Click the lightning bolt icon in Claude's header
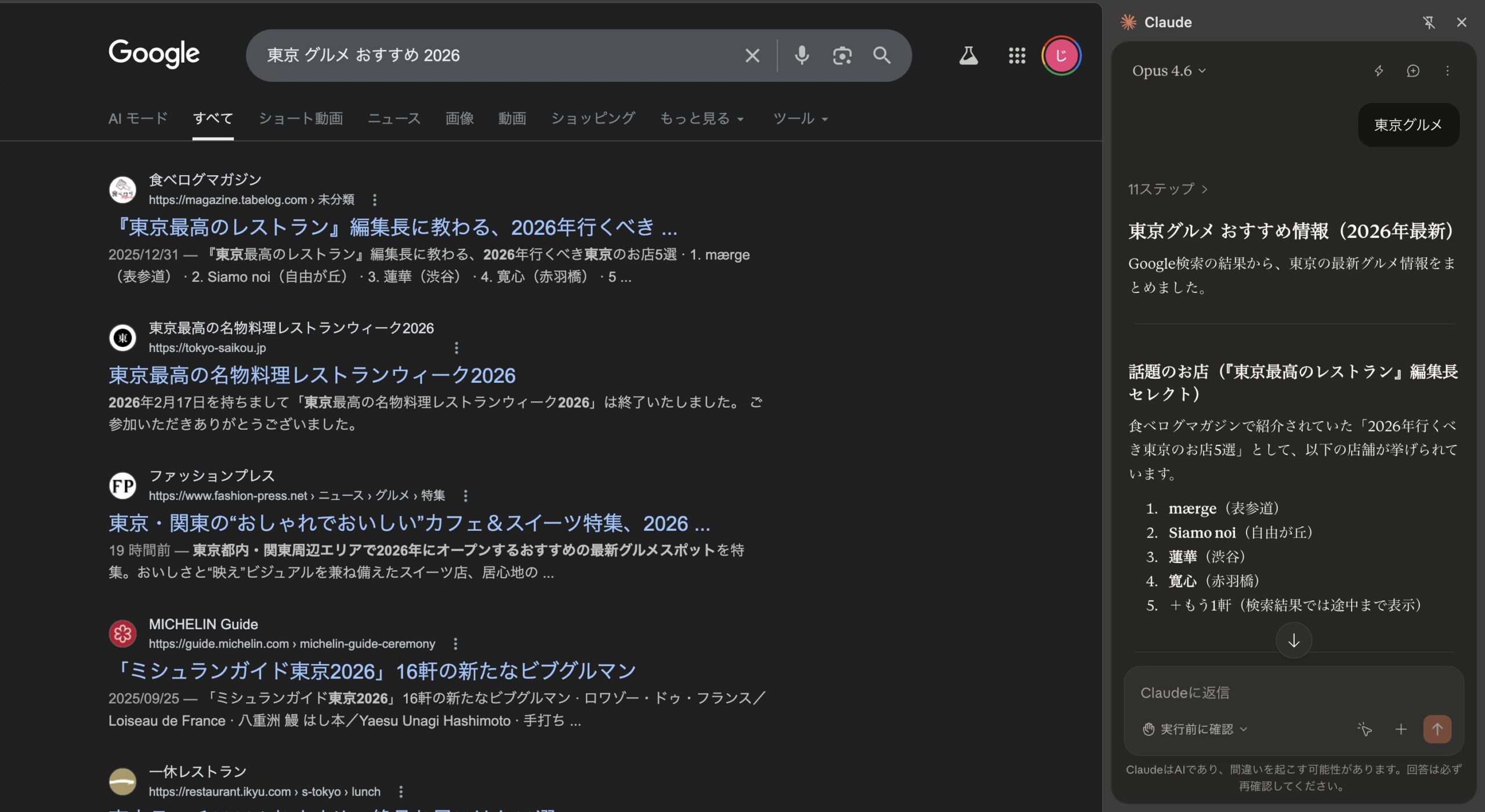The image size is (1485, 812). [x=1378, y=71]
